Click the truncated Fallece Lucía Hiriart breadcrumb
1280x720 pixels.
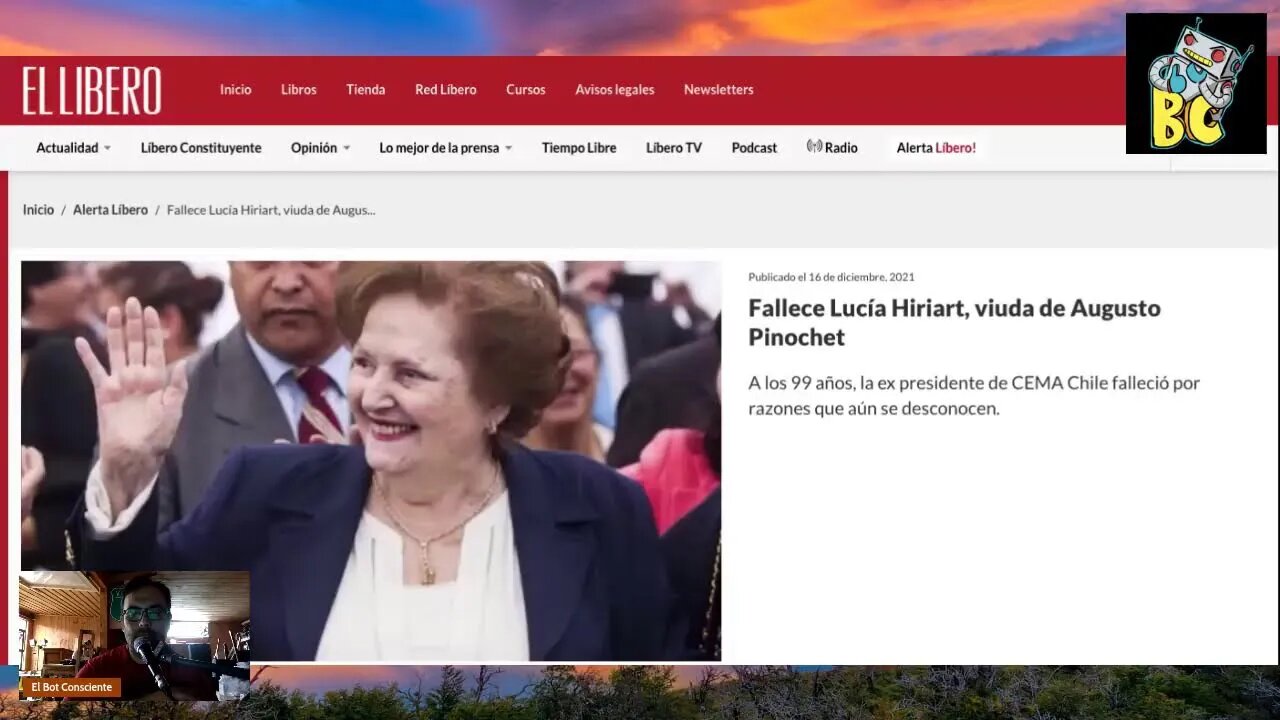tap(271, 210)
